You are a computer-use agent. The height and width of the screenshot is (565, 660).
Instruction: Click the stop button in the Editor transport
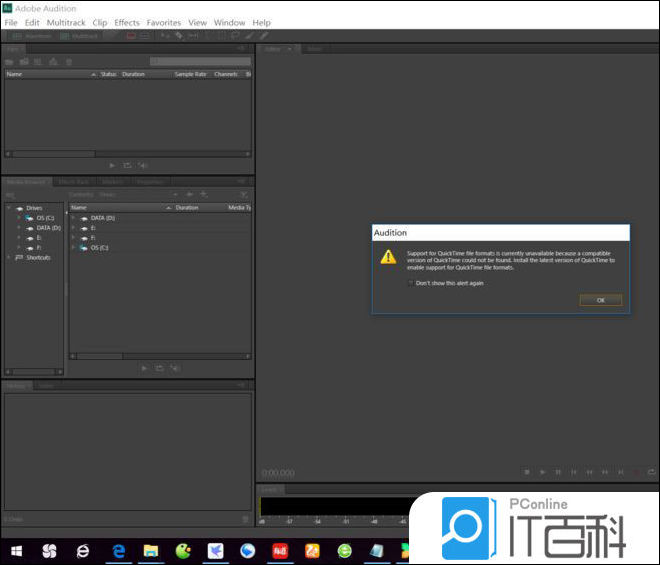527,472
